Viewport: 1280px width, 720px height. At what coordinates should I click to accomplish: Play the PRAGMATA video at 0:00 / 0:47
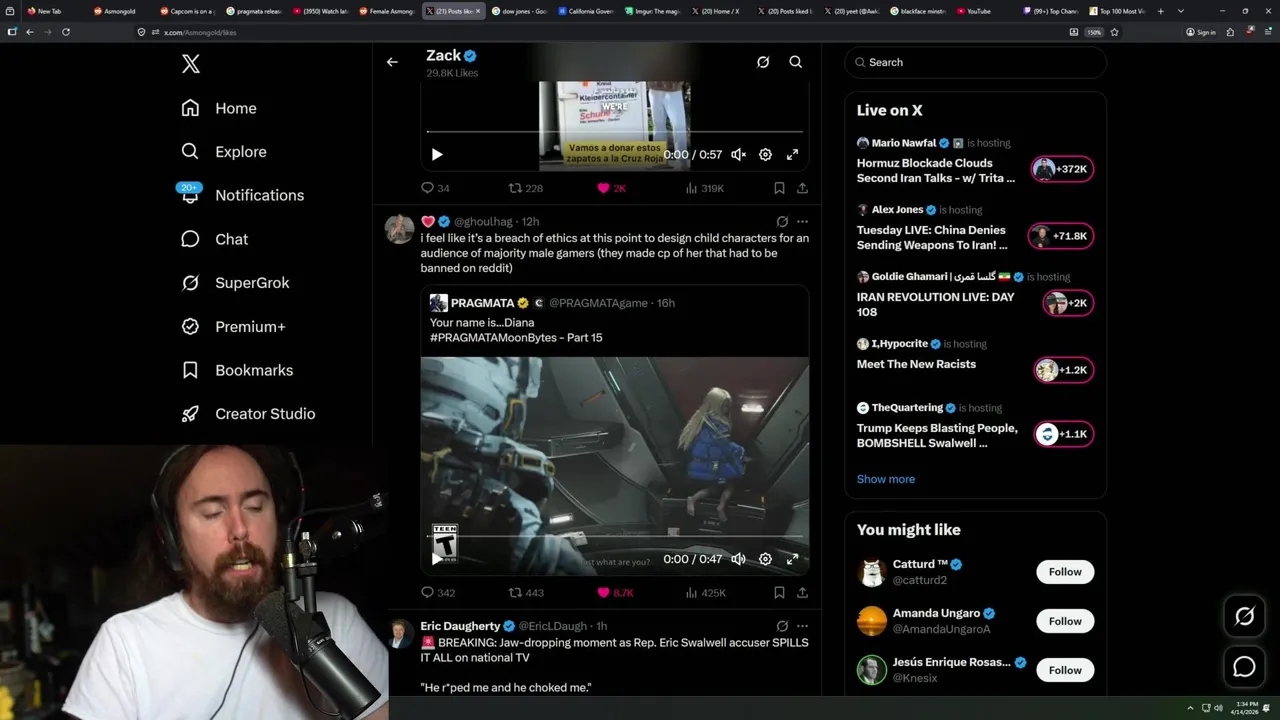437,559
